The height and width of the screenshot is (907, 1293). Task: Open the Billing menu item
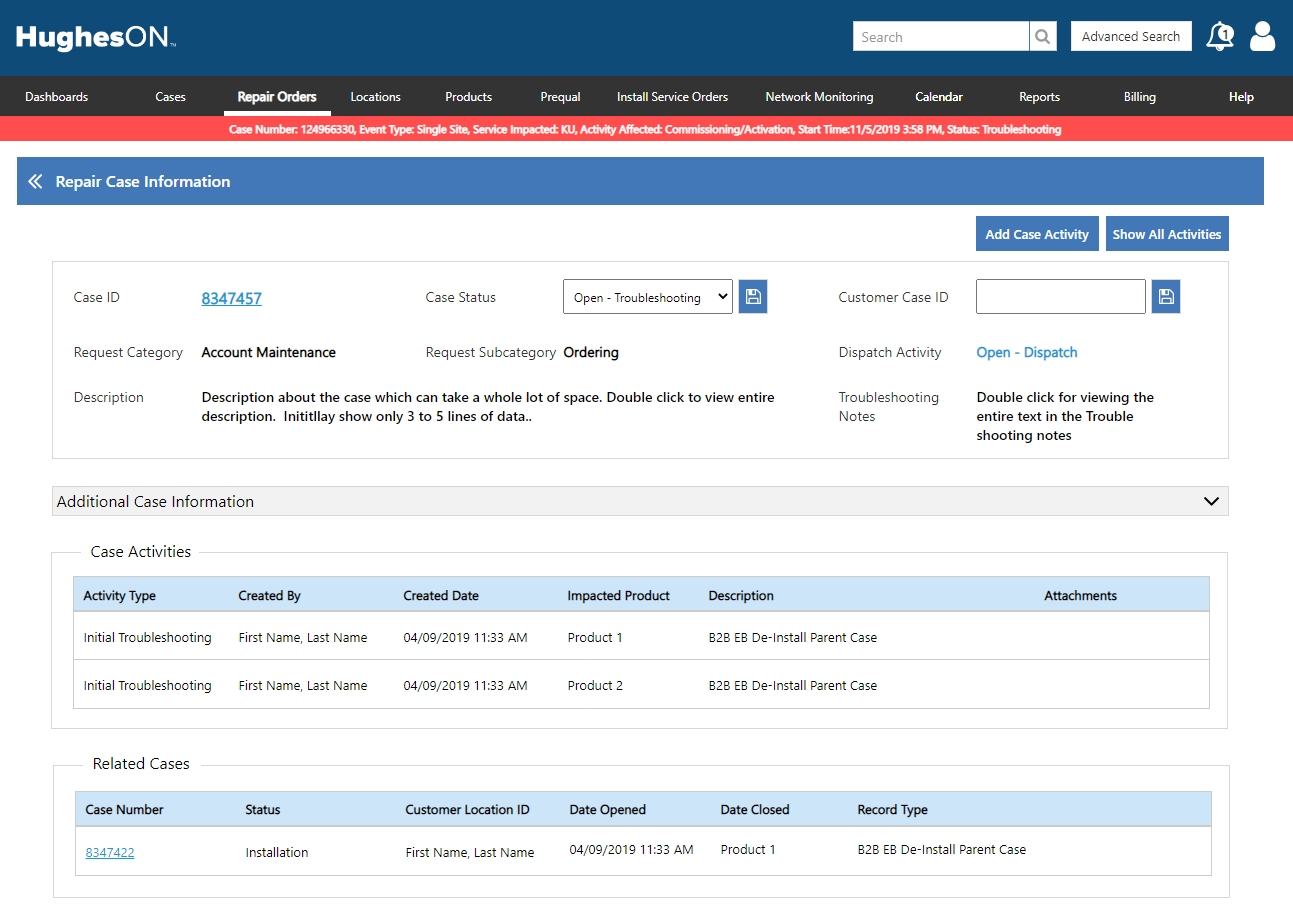coord(1139,97)
